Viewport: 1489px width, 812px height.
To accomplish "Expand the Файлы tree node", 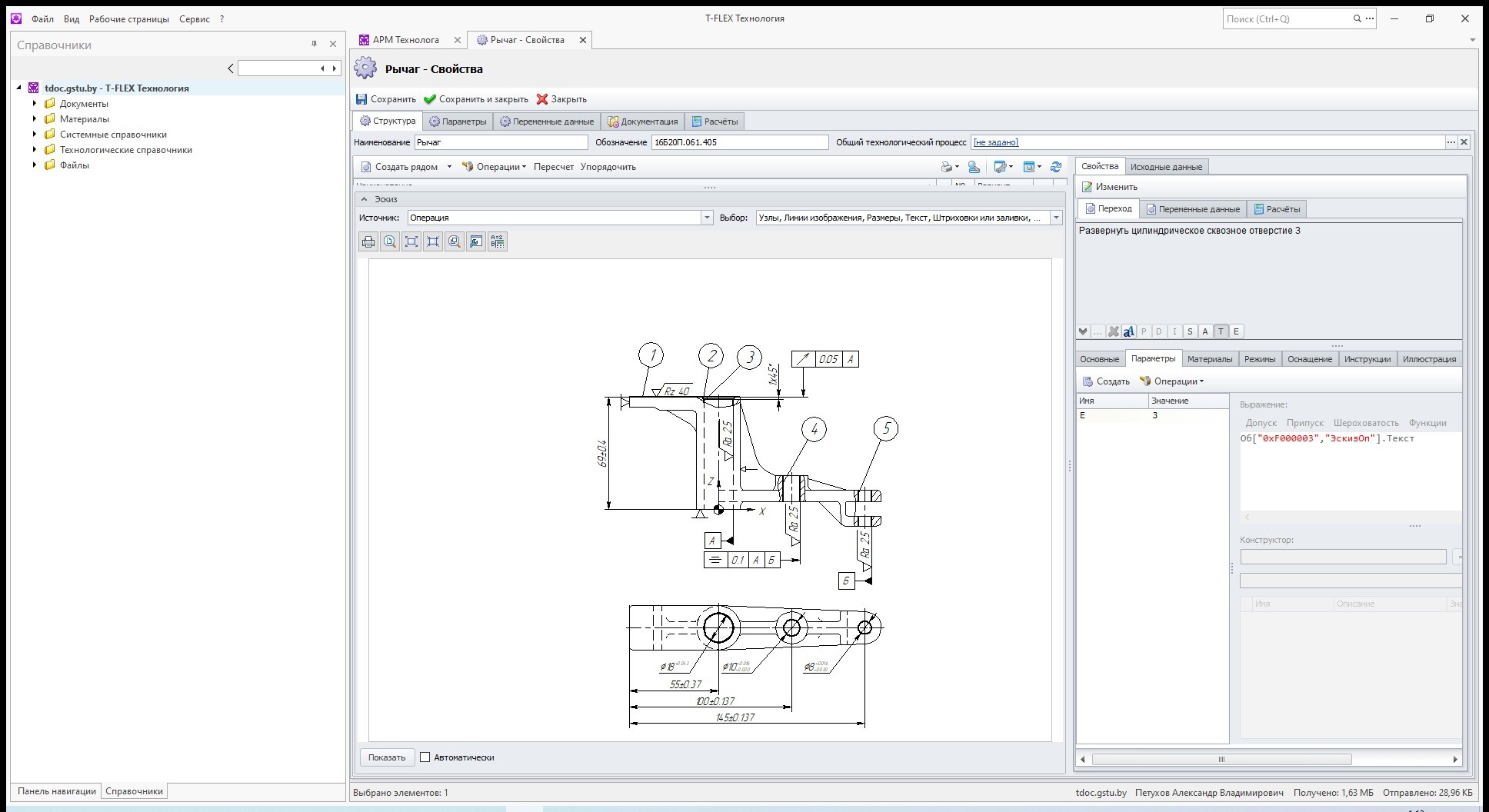I will point(35,165).
